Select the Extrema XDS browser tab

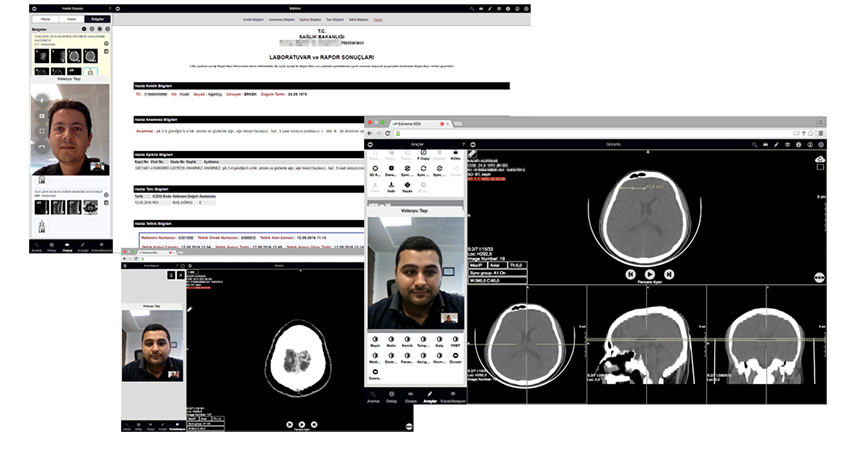tap(420, 124)
